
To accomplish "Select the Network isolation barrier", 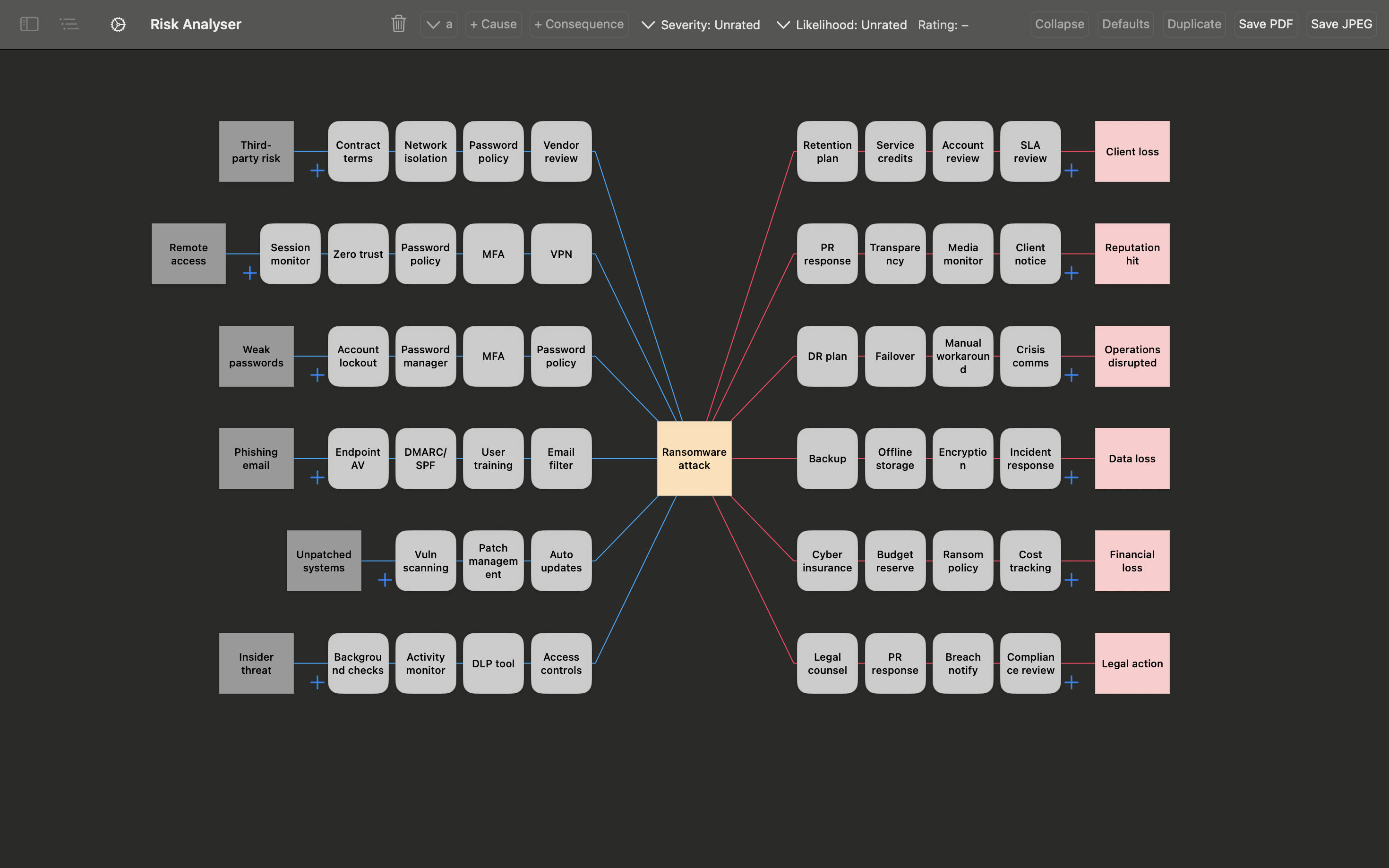I will coord(426,152).
